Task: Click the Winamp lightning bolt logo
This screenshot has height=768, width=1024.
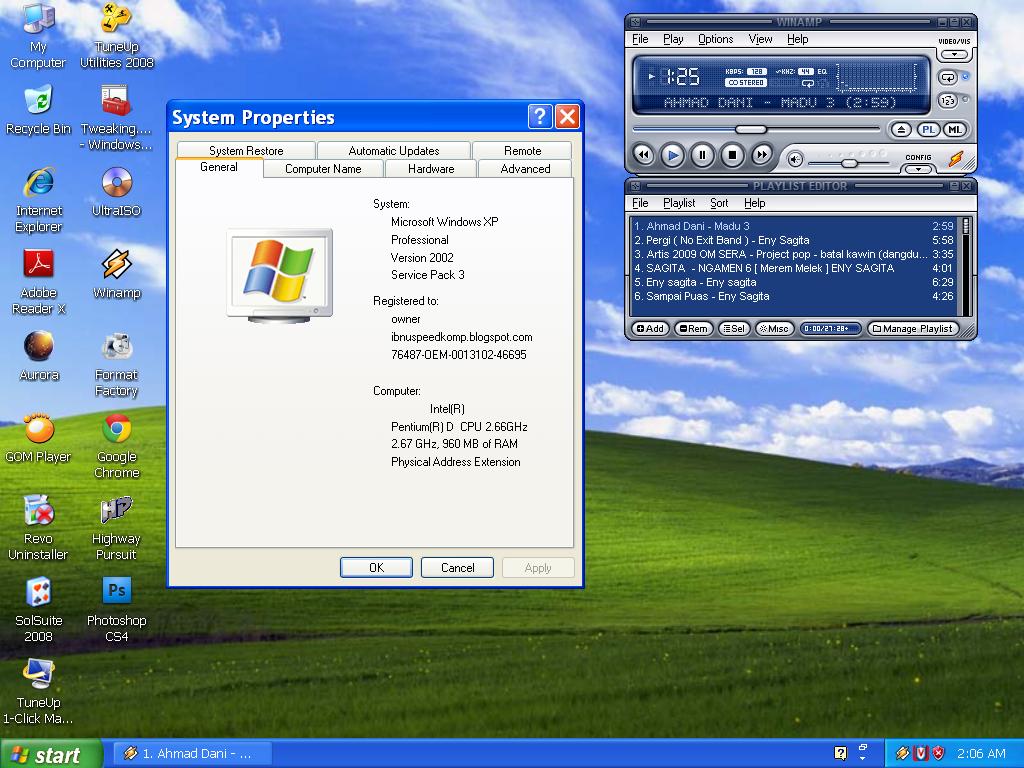Action: click(957, 159)
